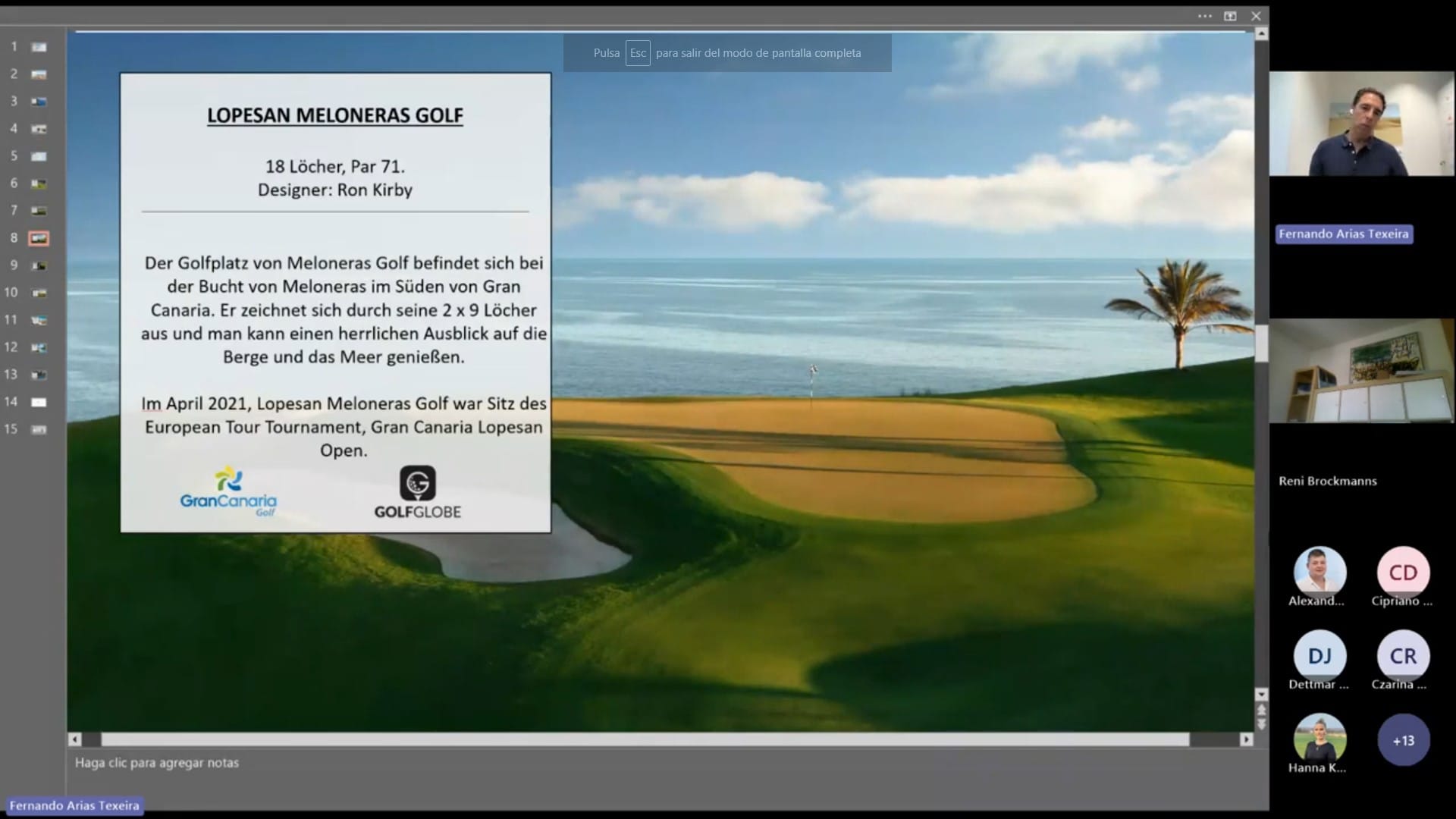Click the pop-out window icon
Viewport: 1456px width, 819px height.
point(1230,16)
